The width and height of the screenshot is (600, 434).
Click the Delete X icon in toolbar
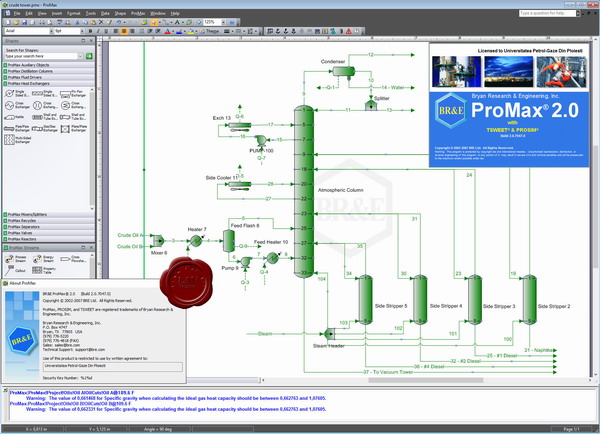click(x=101, y=22)
